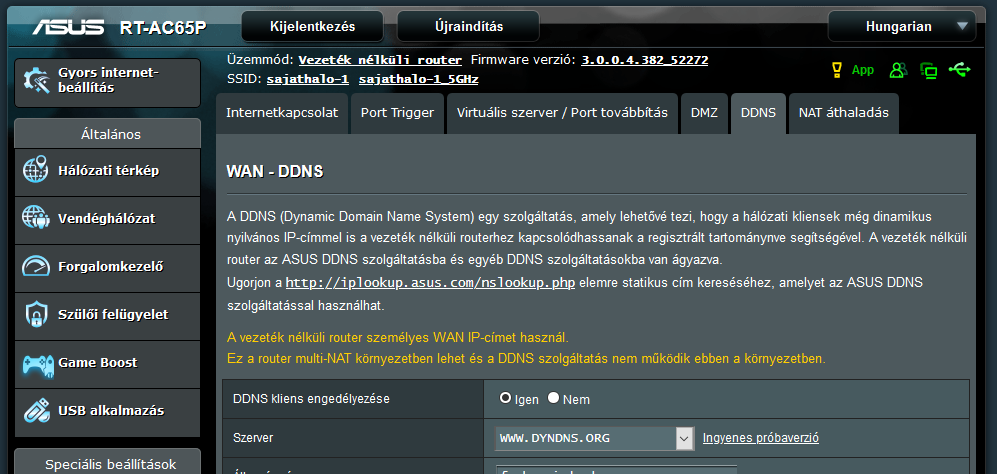This screenshot has height=474, width=997.
Task: Click the Game Boost gamepad icon
Action: 36,363
